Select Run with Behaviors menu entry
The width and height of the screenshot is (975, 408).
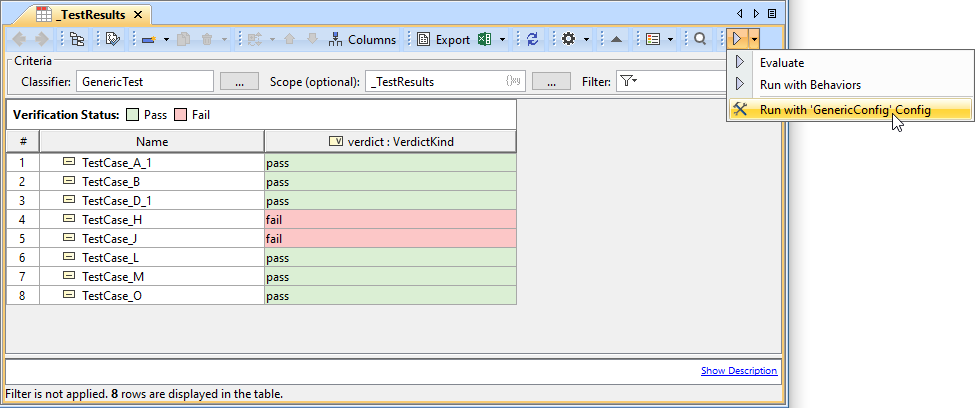pos(809,85)
